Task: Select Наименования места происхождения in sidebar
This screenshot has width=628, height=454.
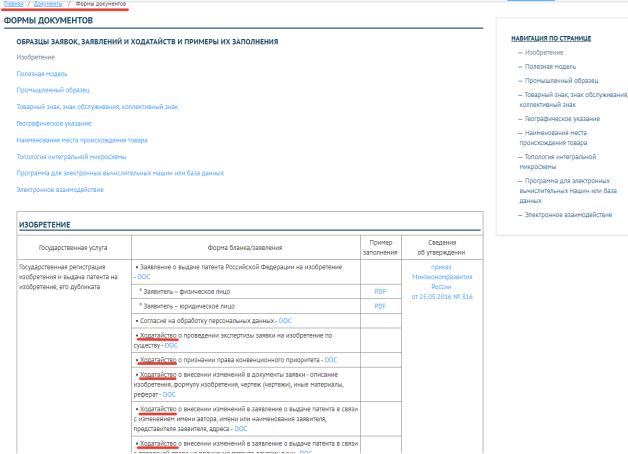Action: coord(554,137)
